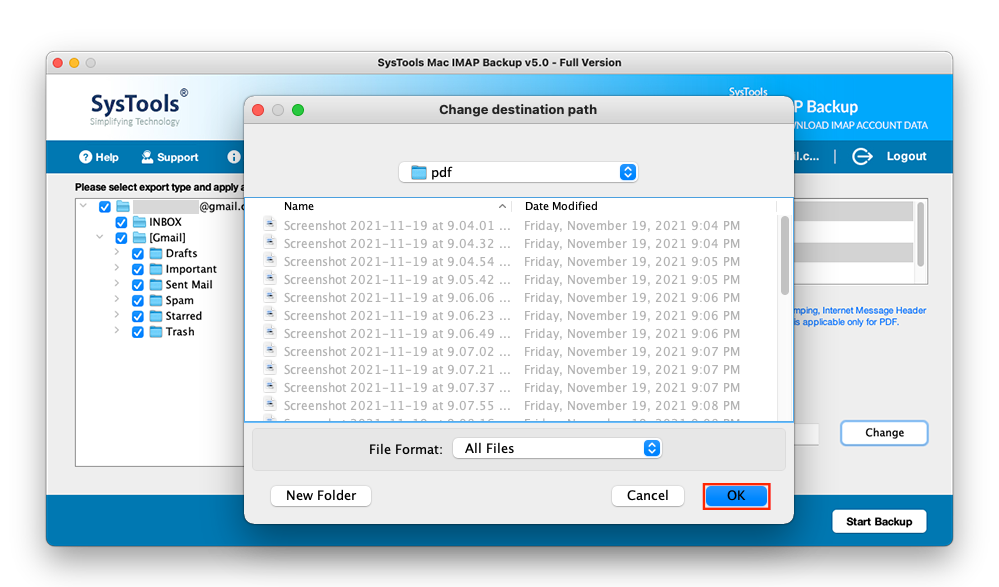Click the main window right panel scrollbar

pos(920,234)
